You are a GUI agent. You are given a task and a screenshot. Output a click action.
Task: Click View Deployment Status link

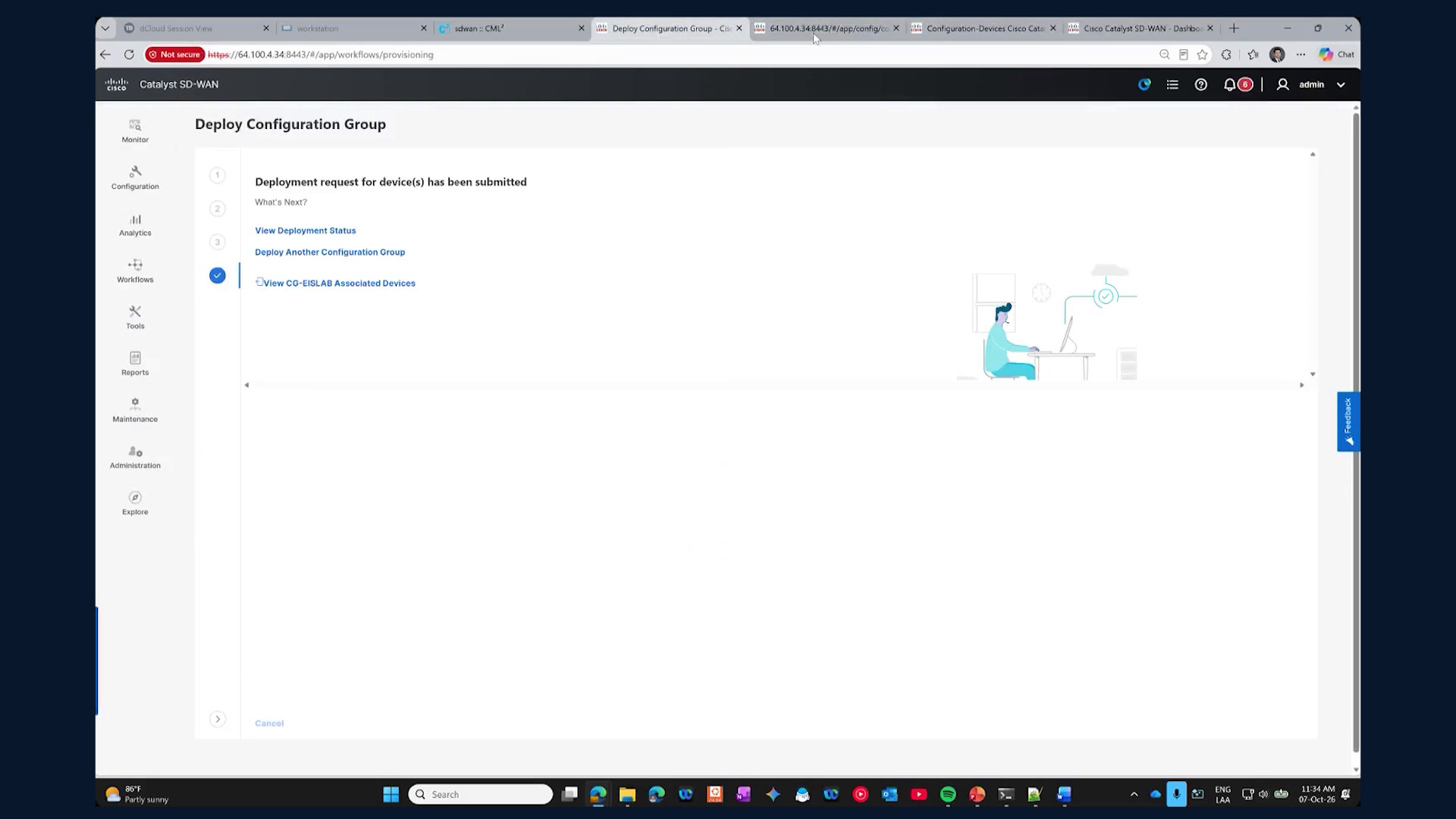[306, 231]
